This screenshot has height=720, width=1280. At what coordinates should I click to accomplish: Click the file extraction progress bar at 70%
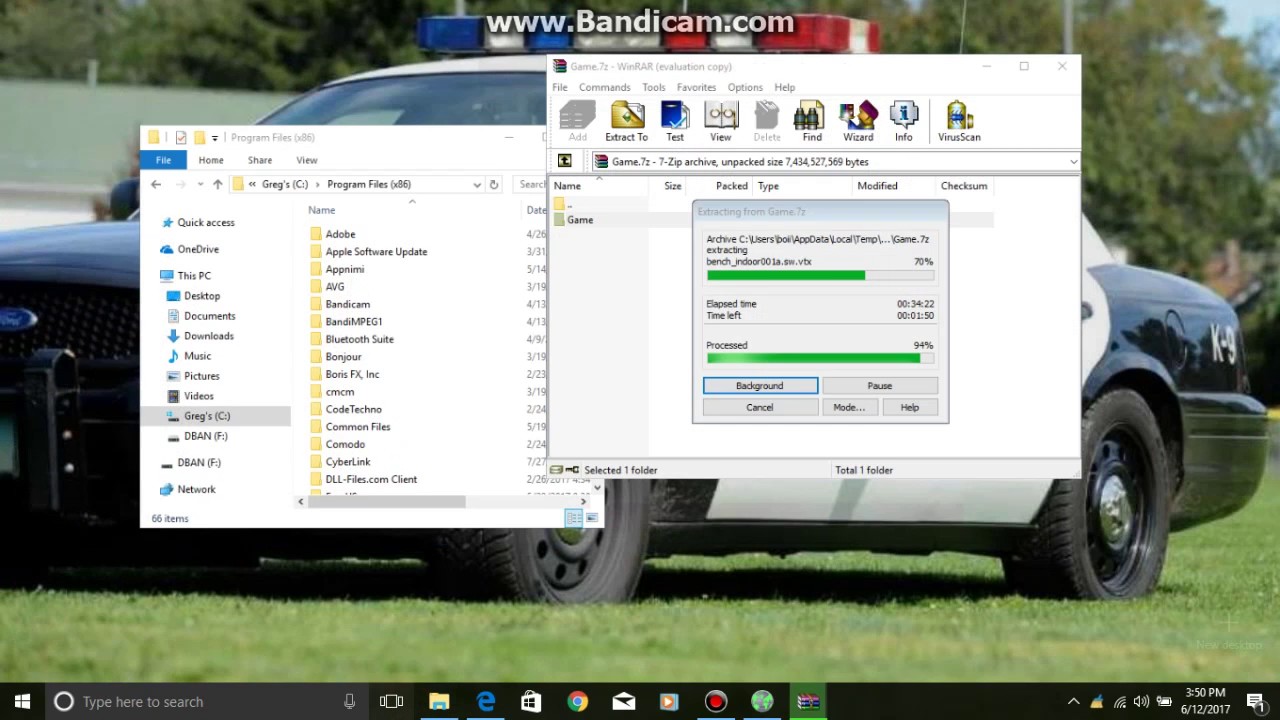pyautogui.click(x=820, y=275)
